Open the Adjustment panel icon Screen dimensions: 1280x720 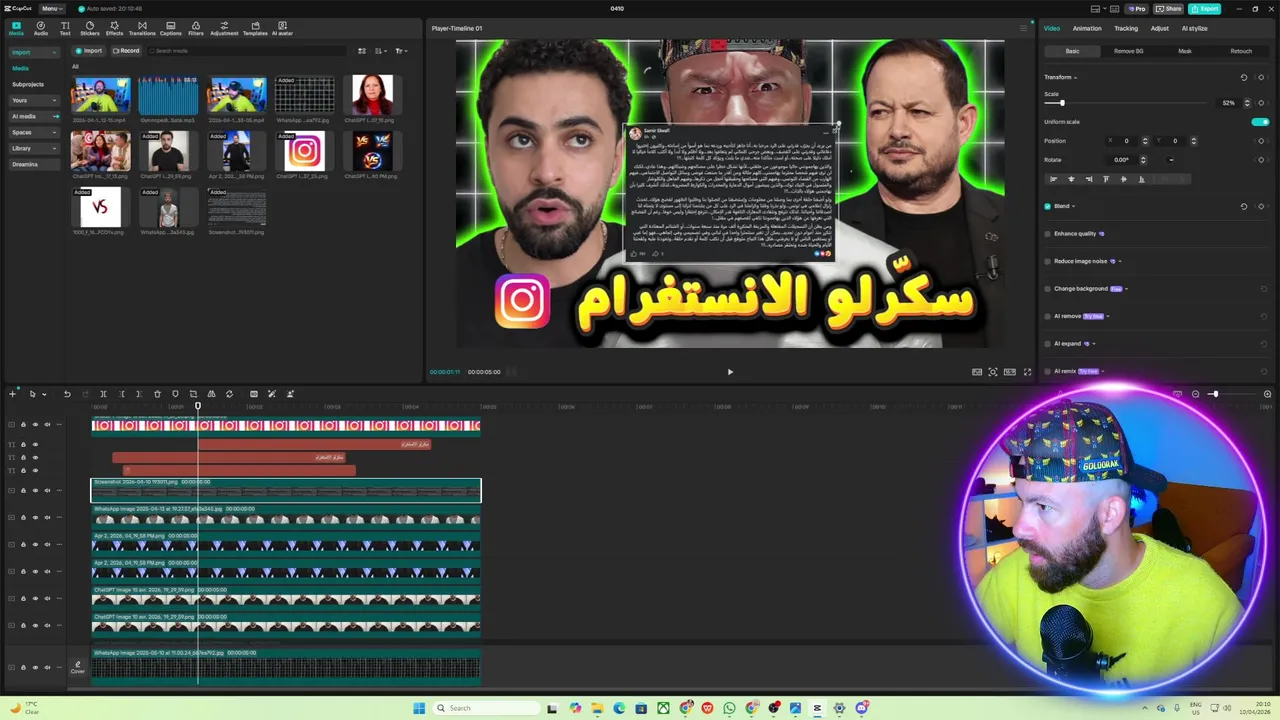(224, 28)
